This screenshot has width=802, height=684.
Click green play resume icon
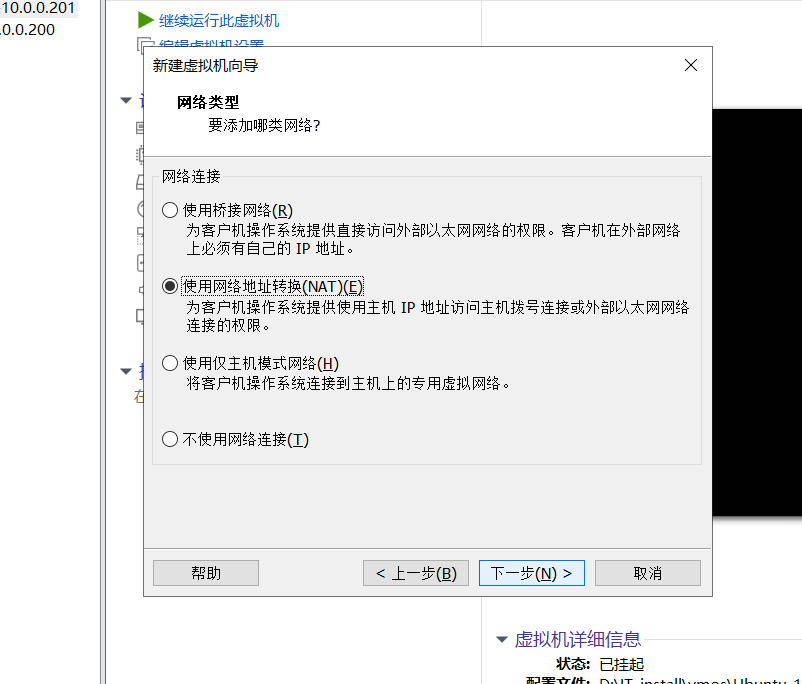(x=146, y=20)
